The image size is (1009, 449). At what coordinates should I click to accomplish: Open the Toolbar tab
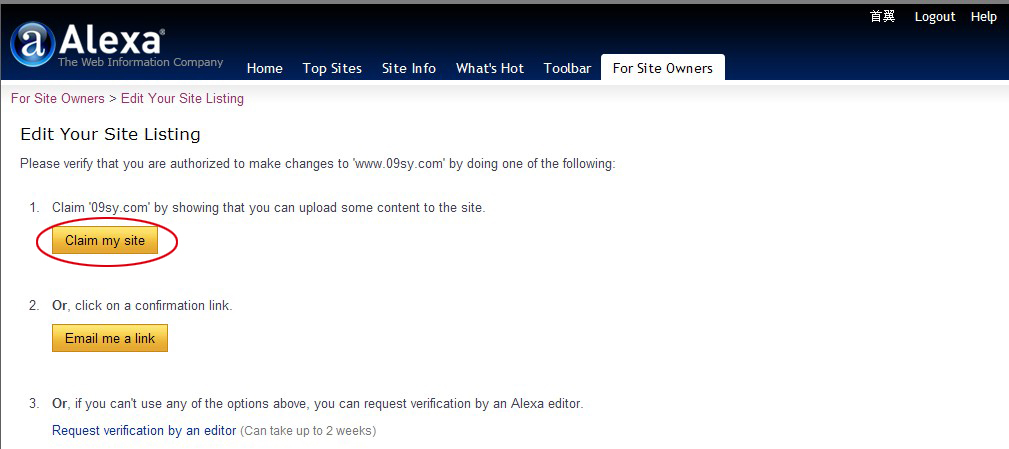point(567,68)
